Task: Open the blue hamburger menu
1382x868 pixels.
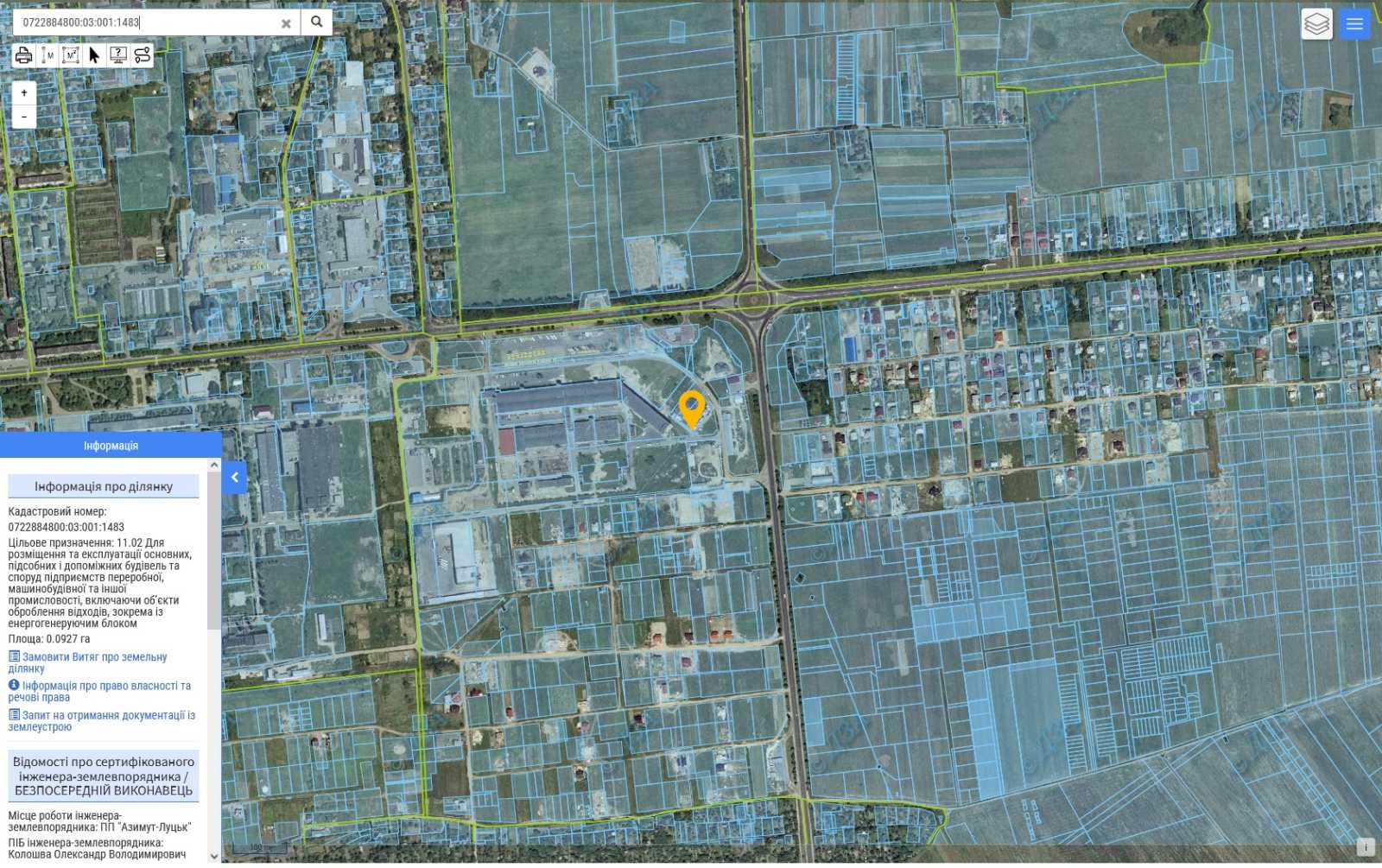Action: (x=1354, y=24)
